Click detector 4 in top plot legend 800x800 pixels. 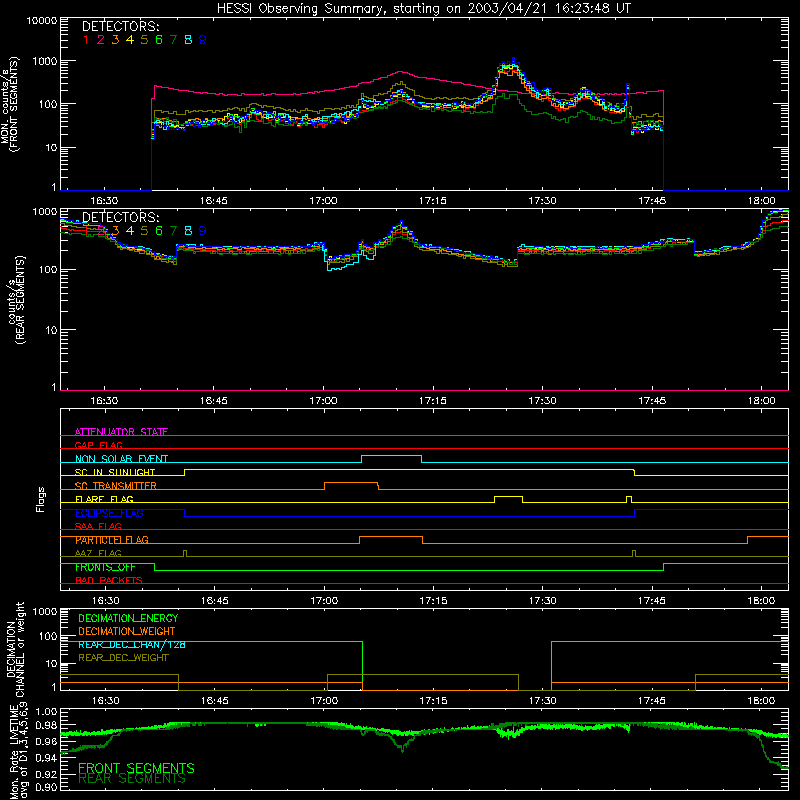[130, 40]
